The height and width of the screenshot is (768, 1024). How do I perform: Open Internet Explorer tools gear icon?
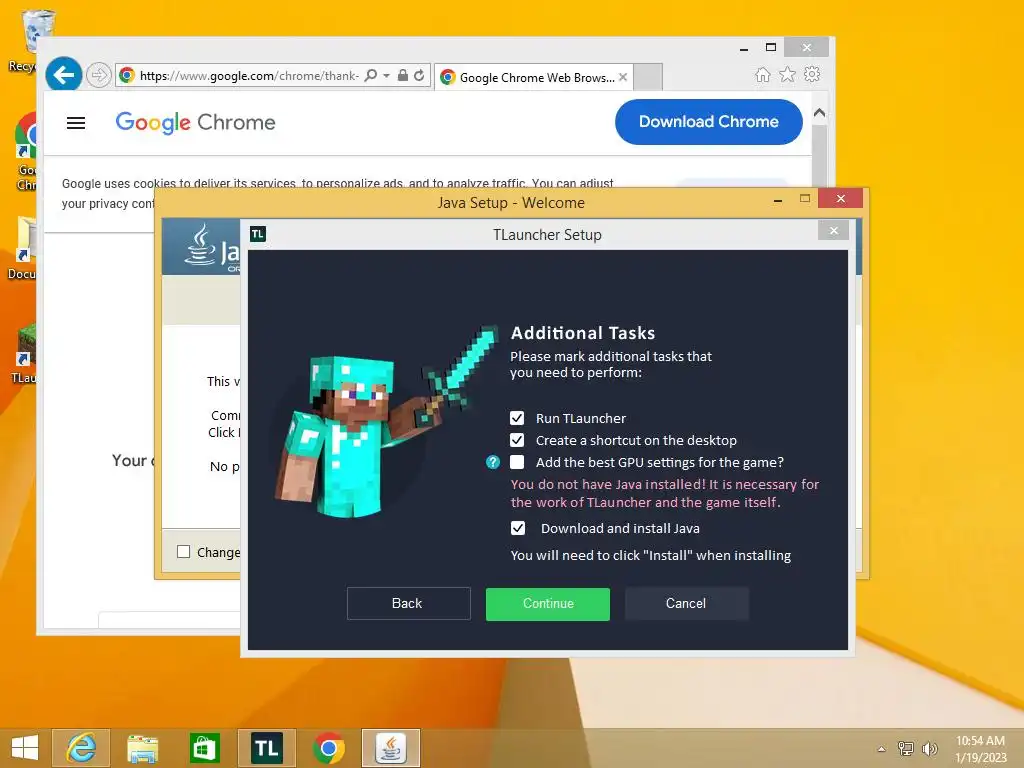(x=812, y=74)
